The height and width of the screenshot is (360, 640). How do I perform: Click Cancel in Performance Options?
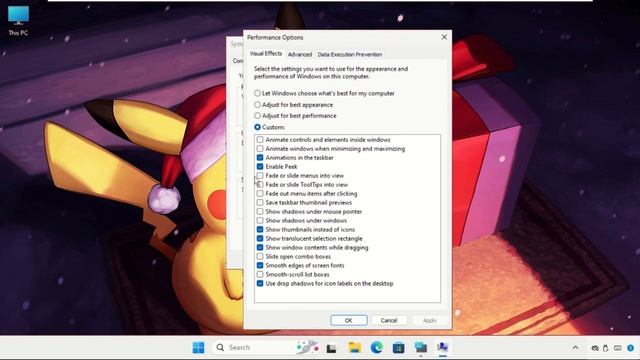[389, 320]
